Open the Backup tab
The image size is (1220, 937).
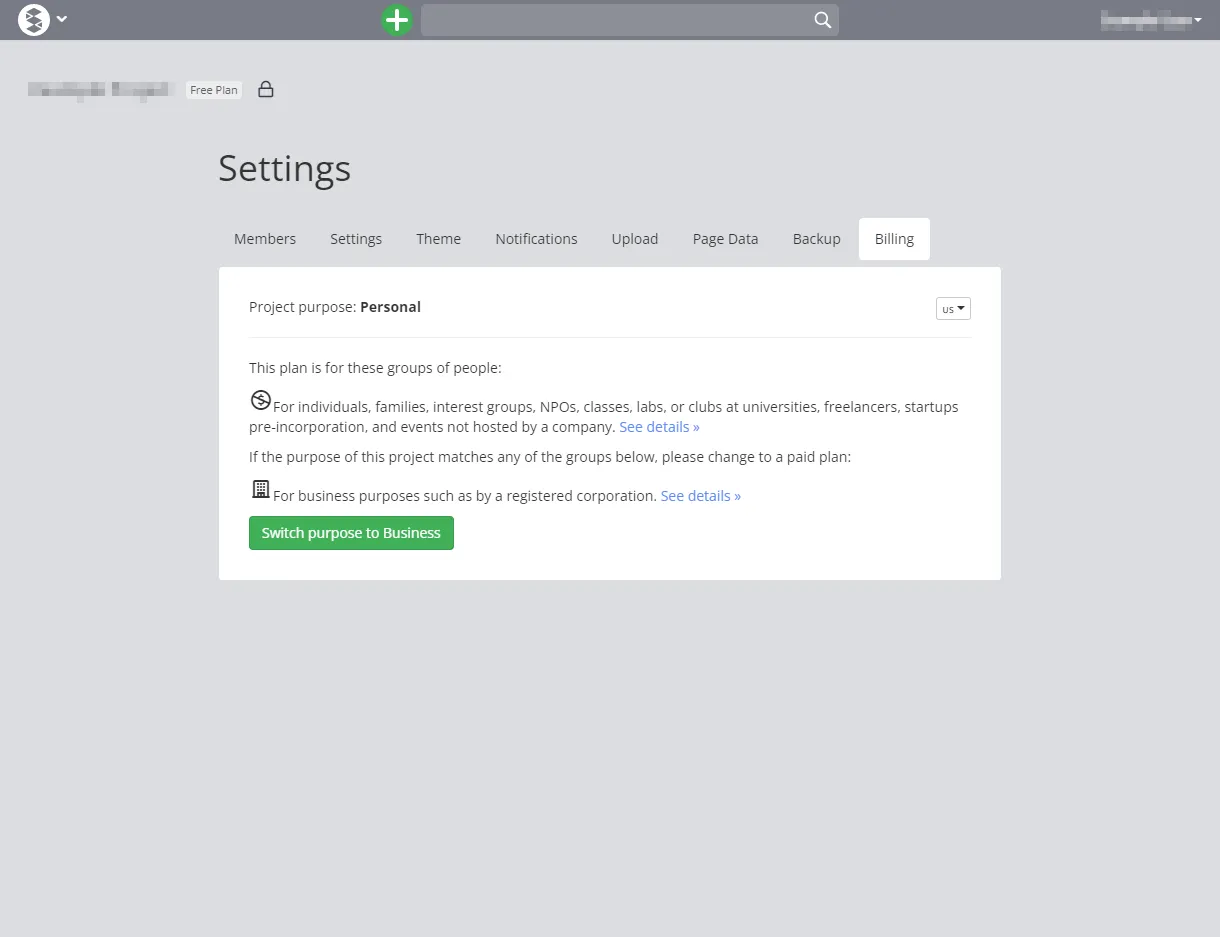tap(816, 239)
